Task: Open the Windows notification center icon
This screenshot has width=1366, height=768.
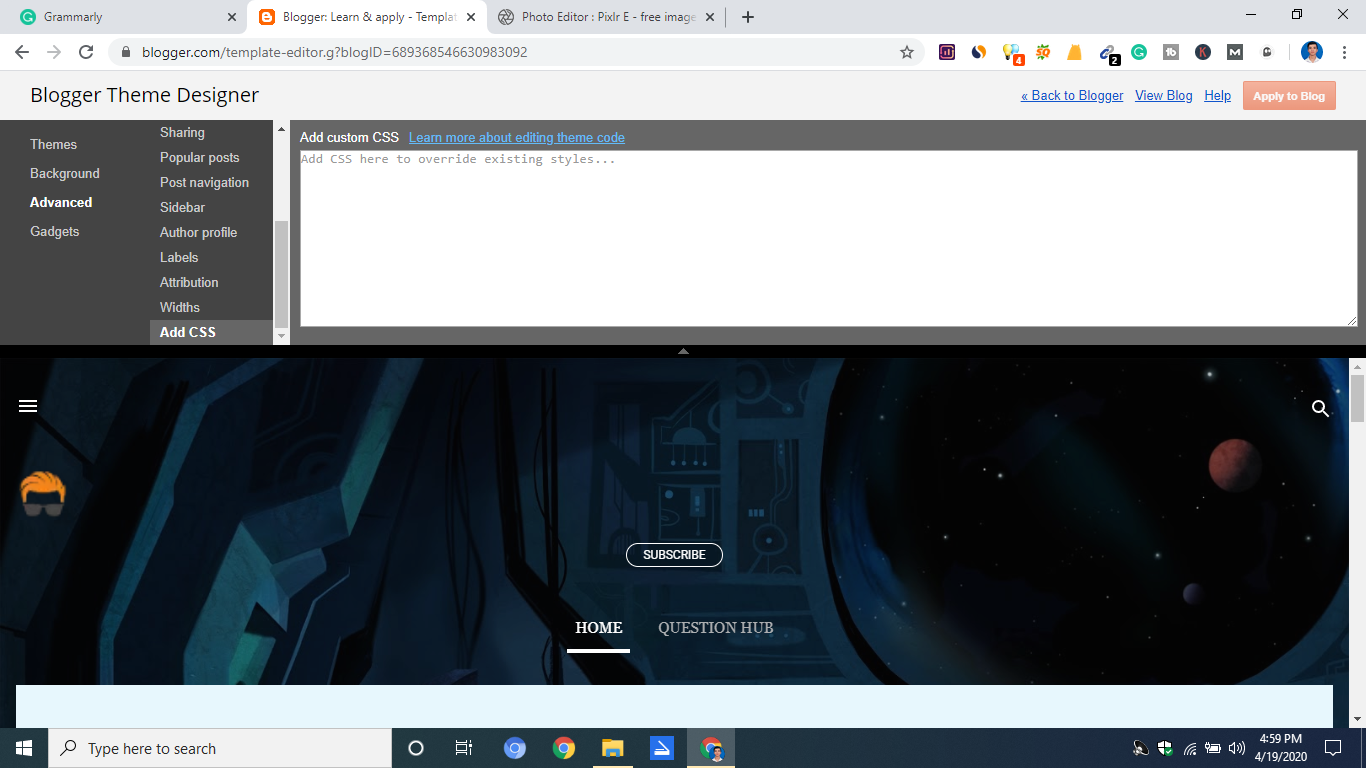Action: (x=1332, y=748)
